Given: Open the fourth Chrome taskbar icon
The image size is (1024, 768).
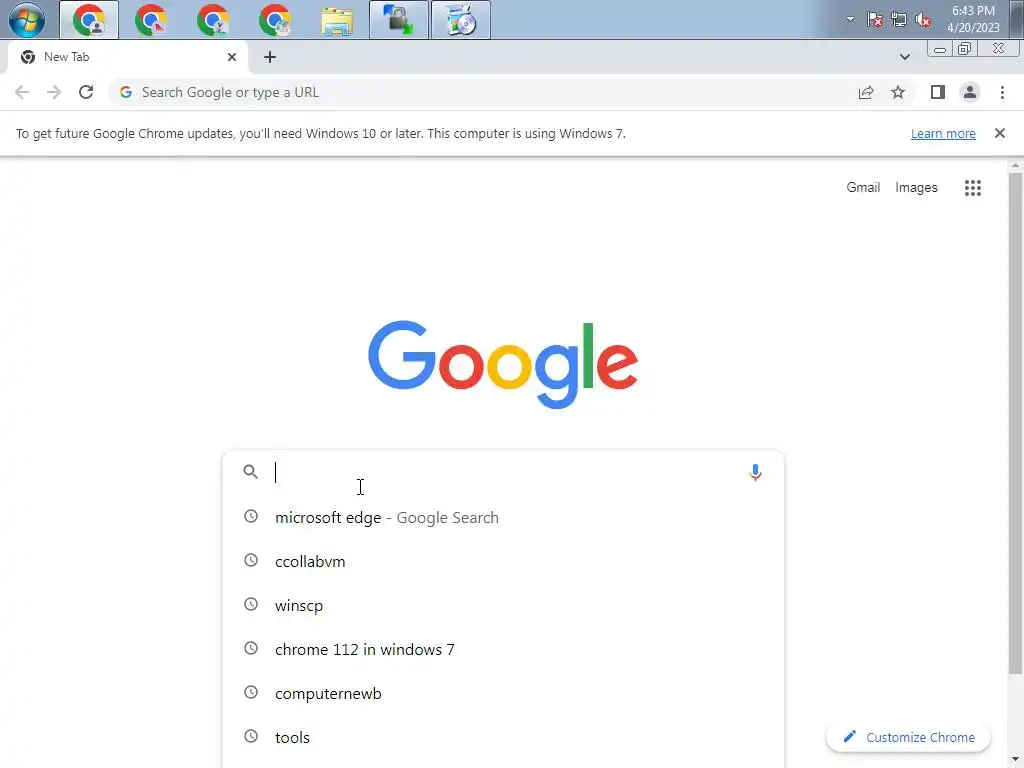Looking at the screenshot, I should 274,20.
